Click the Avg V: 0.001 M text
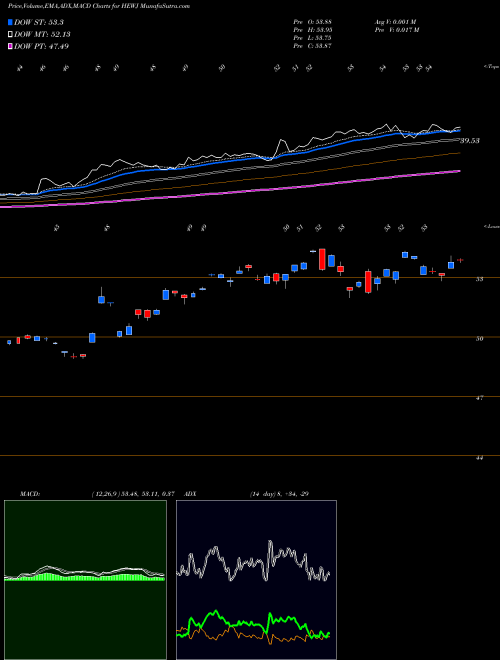500x660 pixels. 395,22
